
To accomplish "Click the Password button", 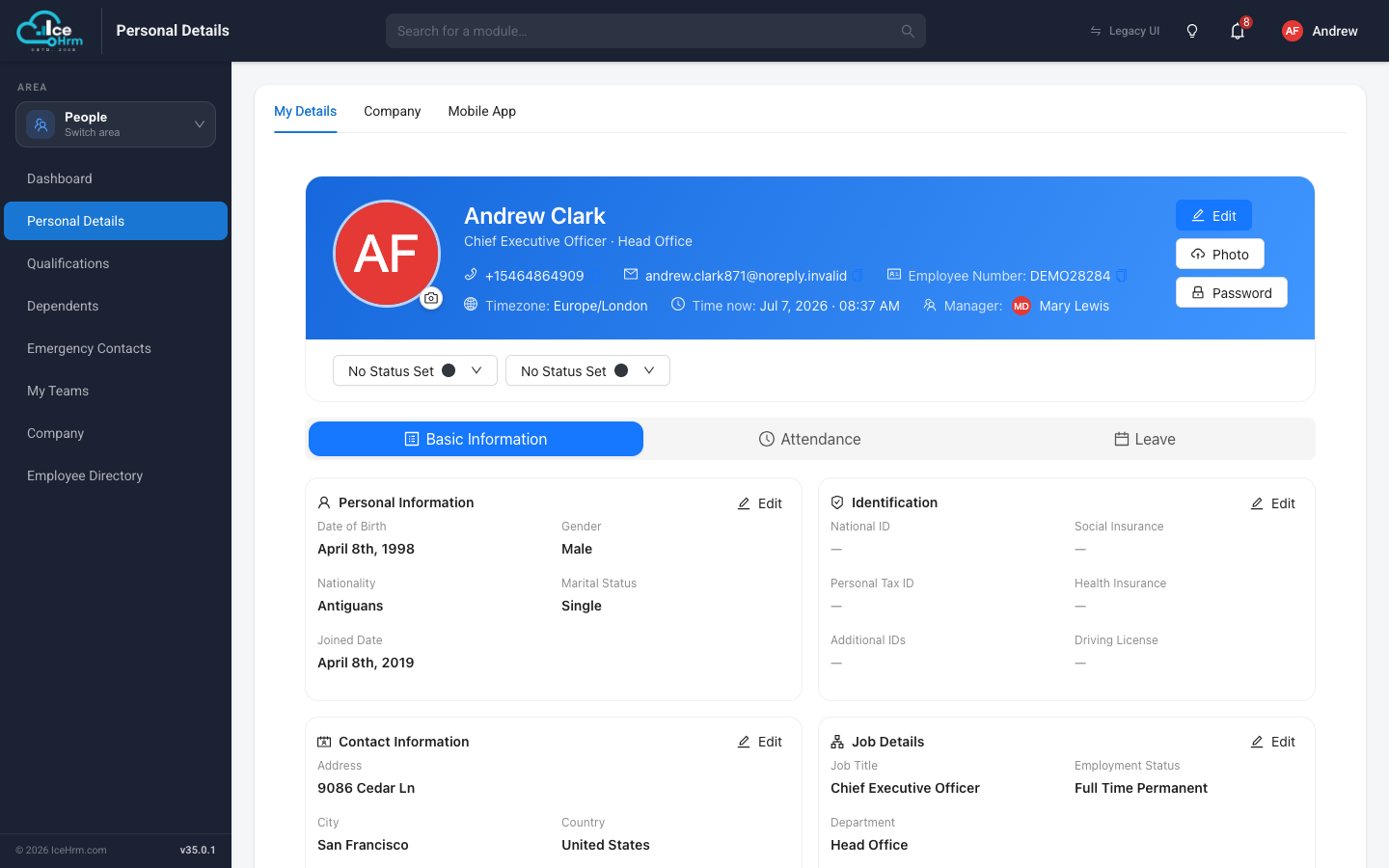I will tap(1232, 292).
